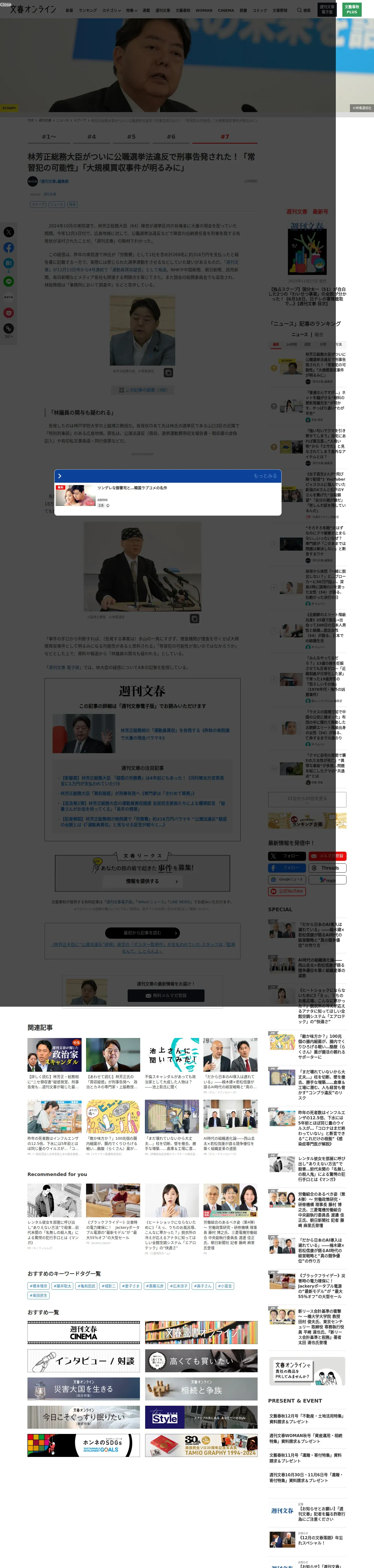The height and width of the screenshot is (1568, 374).
Task: Share article on Facebook from side bar
Action: (x=9, y=248)
